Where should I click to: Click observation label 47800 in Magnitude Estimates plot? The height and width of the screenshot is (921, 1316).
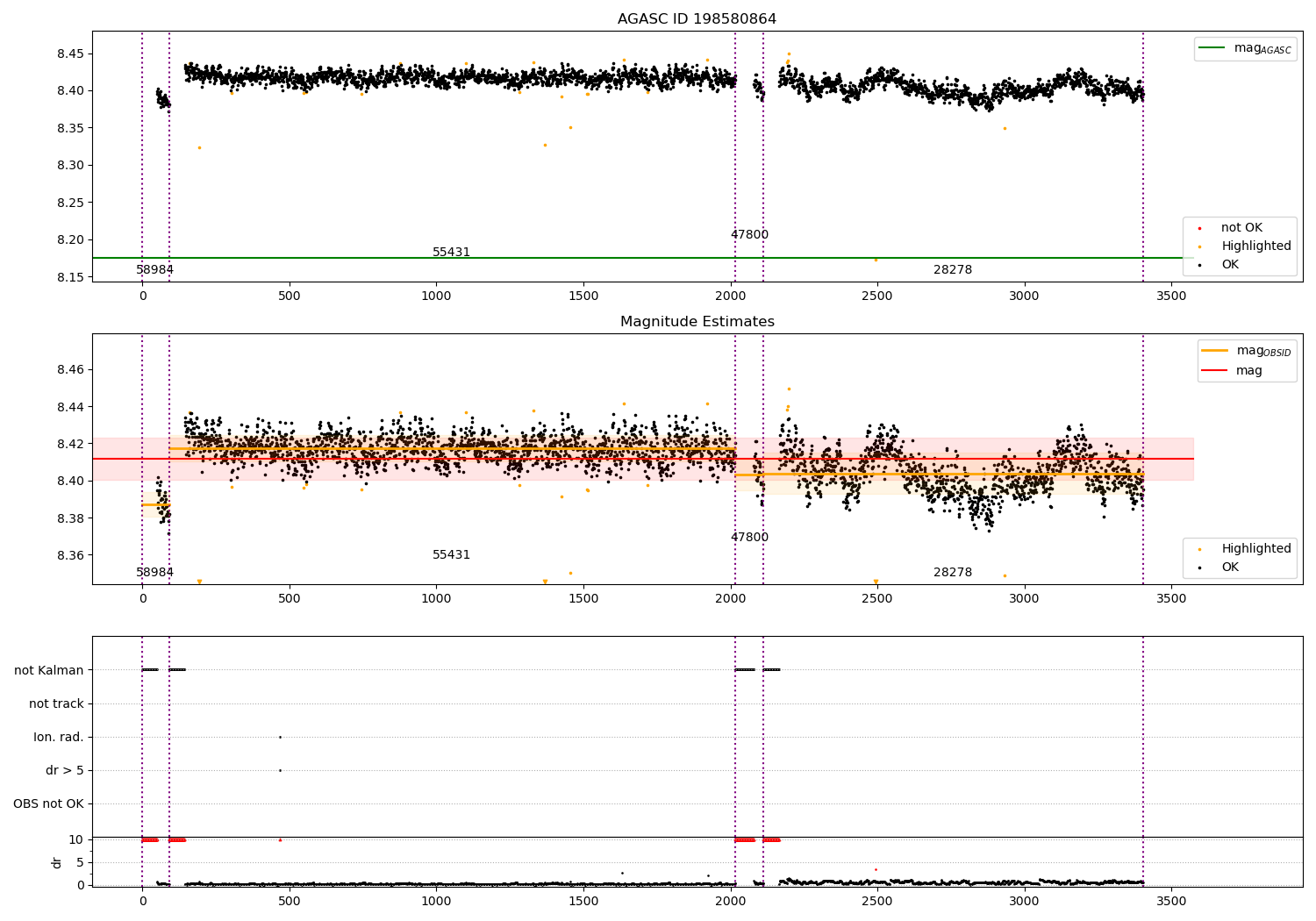tap(749, 538)
